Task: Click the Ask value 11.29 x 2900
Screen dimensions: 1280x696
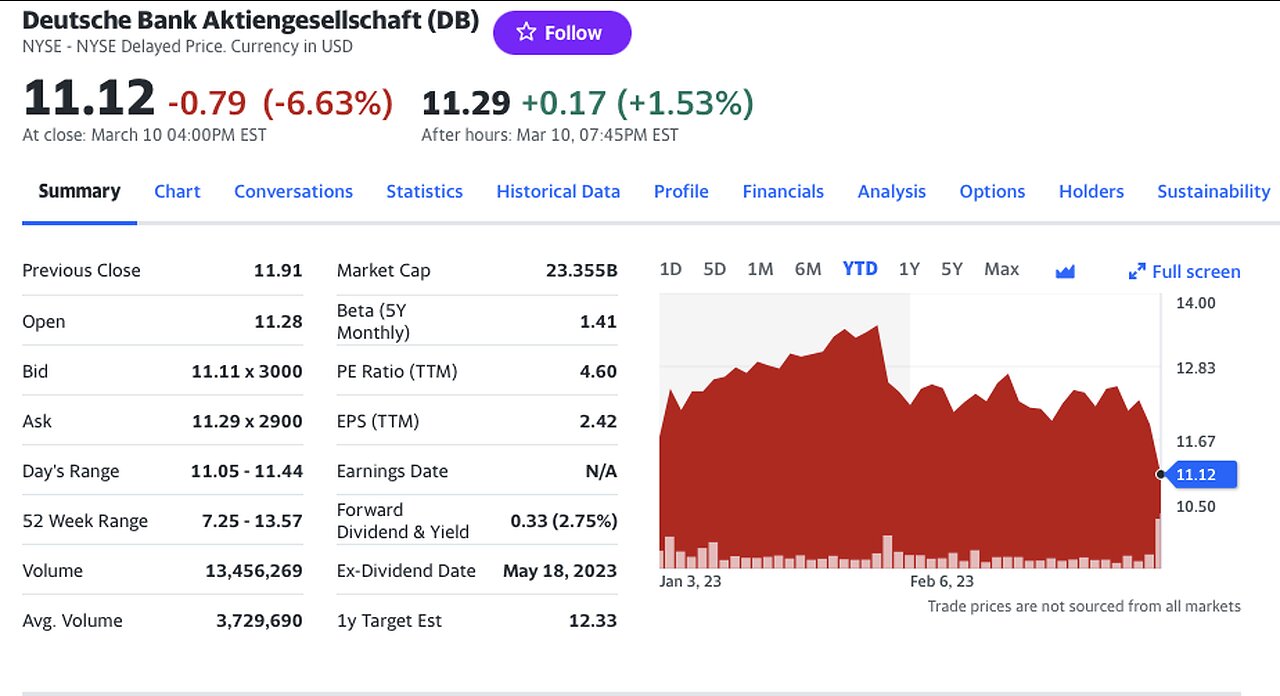Action: tap(247, 421)
